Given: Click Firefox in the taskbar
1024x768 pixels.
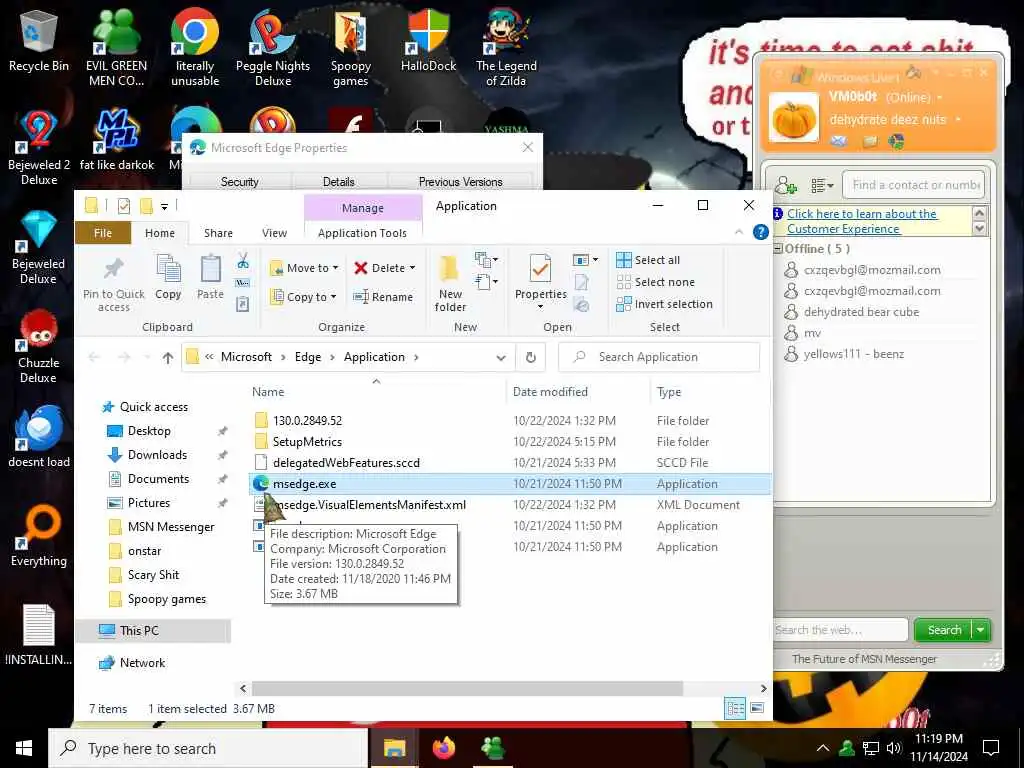Looking at the screenshot, I should [x=444, y=748].
